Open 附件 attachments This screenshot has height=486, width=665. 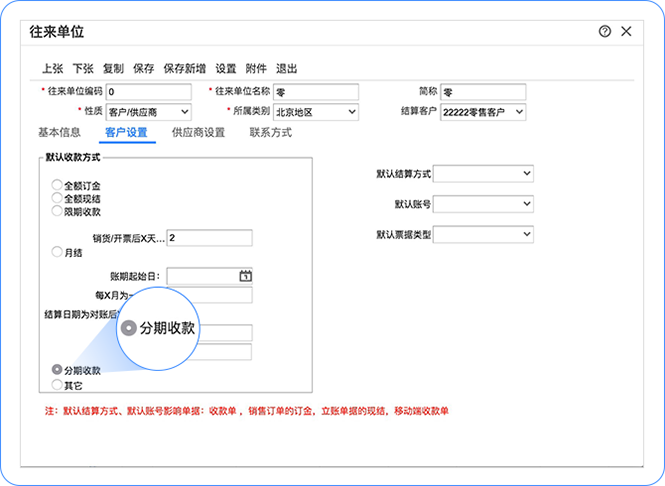coord(256,68)
